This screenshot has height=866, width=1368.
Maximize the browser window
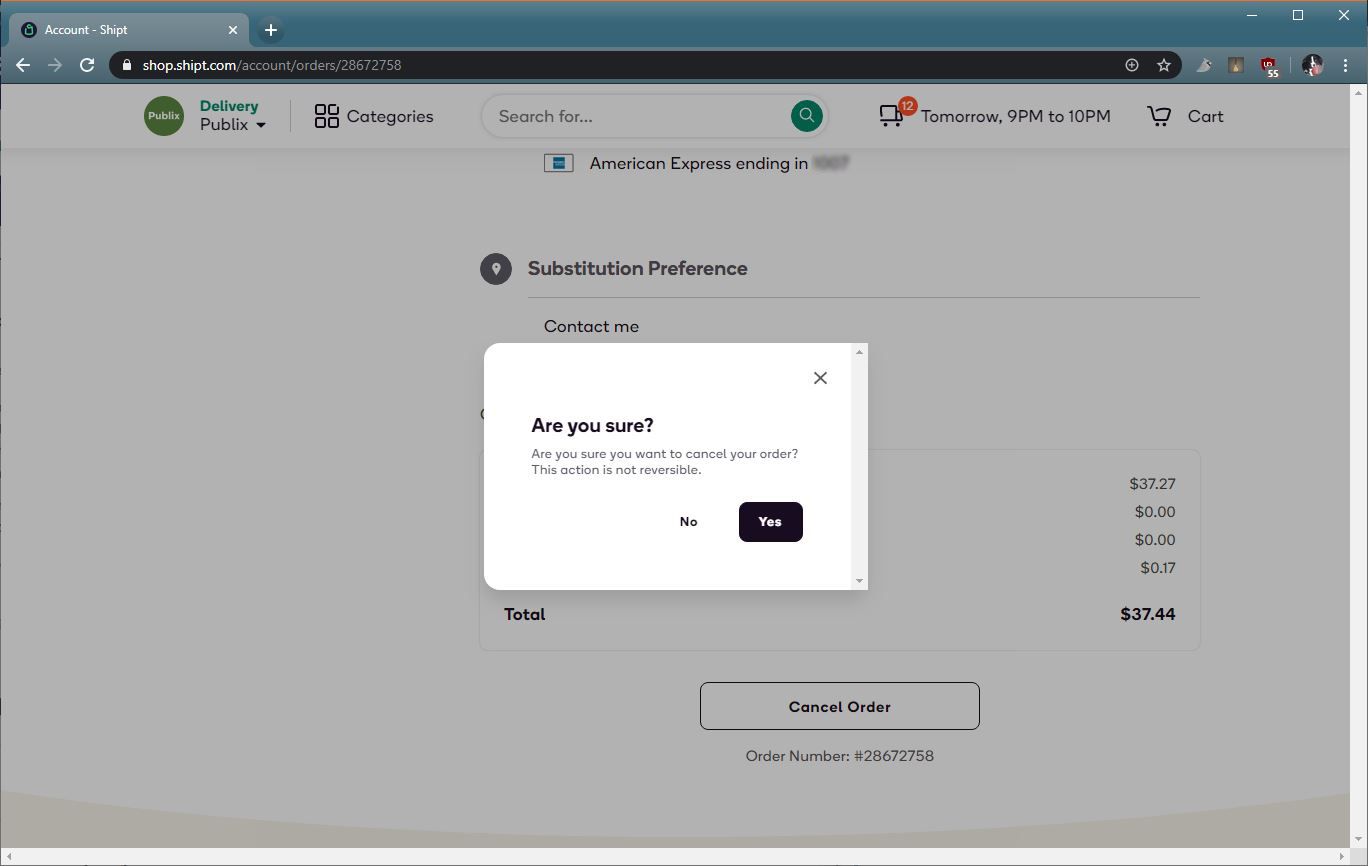[x=1298, y=15]
